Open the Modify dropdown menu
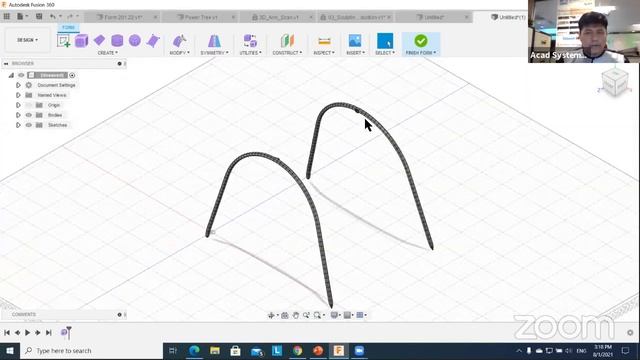This screenshot has height=360, width=640. point(180,53)
